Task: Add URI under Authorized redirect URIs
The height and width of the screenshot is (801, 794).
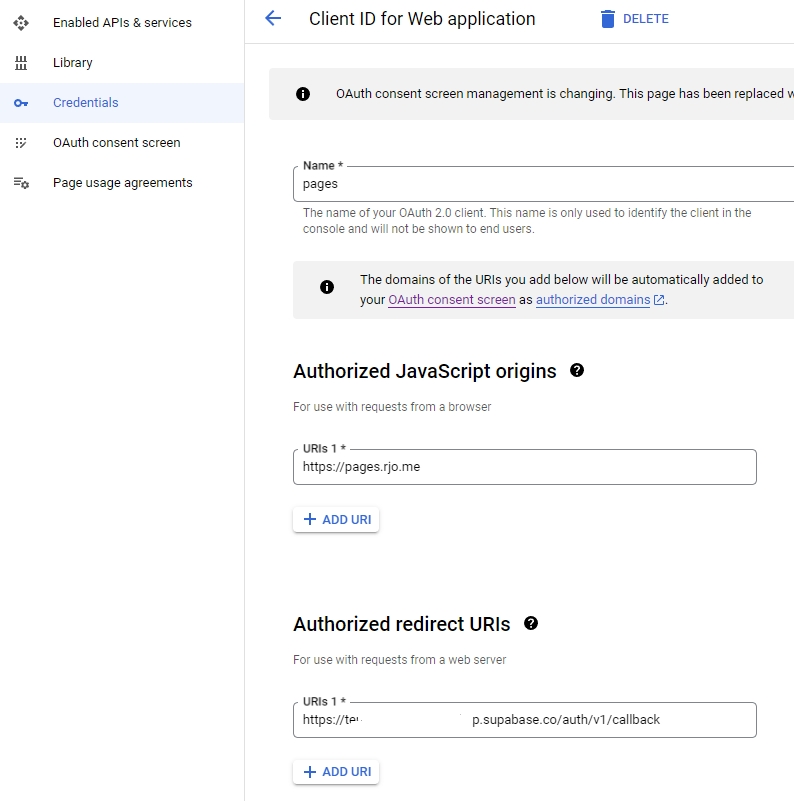Action: click(x=336, y=772)
